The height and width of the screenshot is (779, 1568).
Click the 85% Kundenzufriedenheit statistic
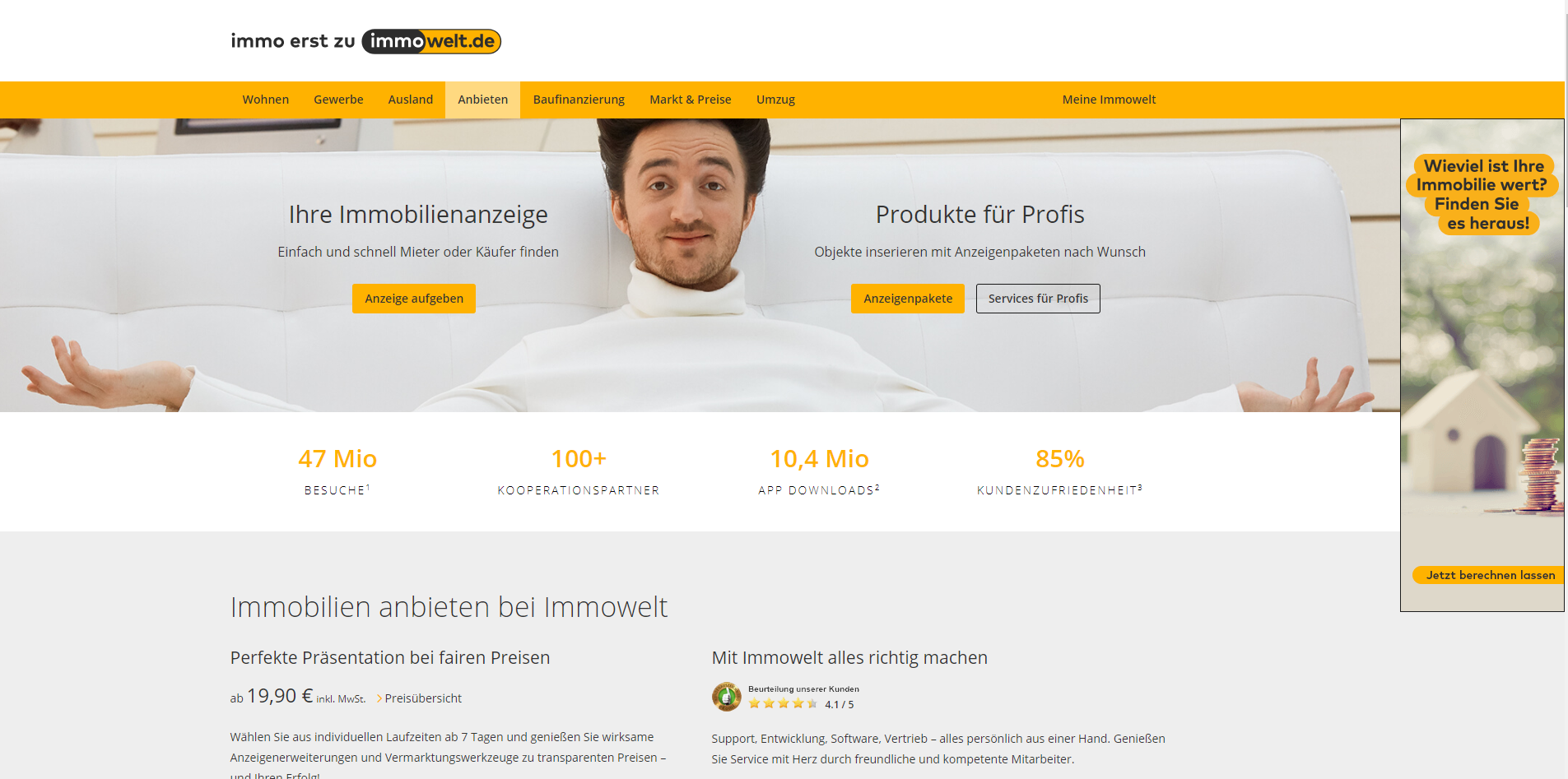coord(1059,471)
